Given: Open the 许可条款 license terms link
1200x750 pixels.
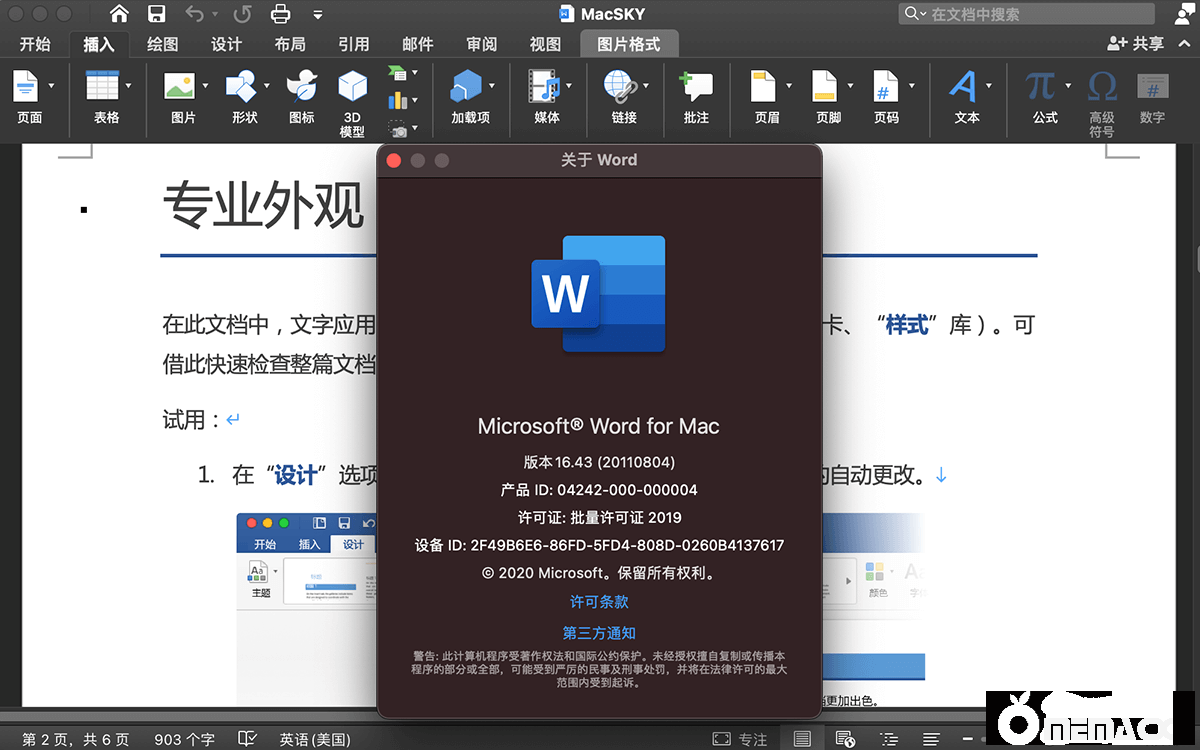Looking at the screenshot, I should [x=599, y=602].
